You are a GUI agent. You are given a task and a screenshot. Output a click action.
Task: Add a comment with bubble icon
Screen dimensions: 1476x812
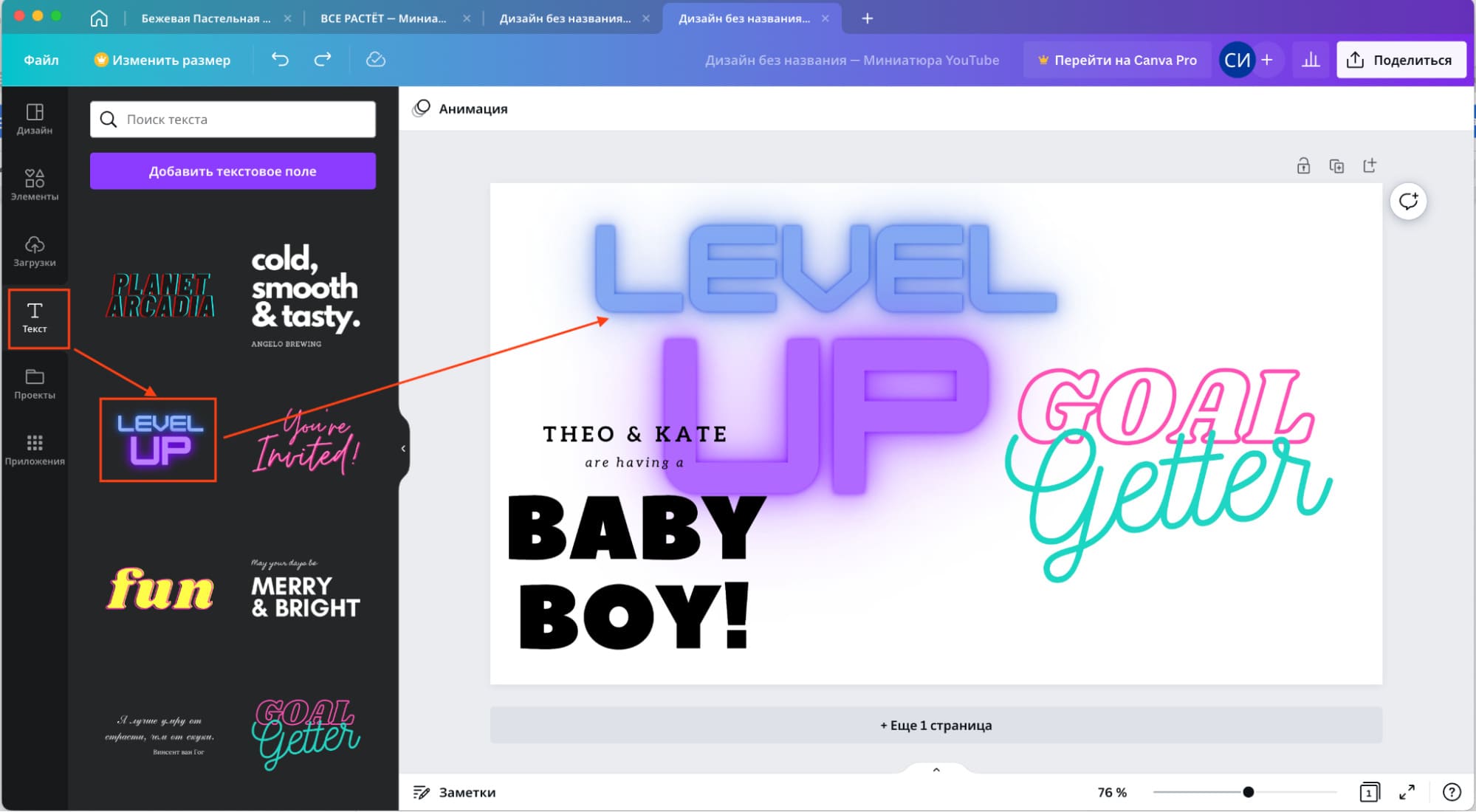click(x=1408, y=201)
